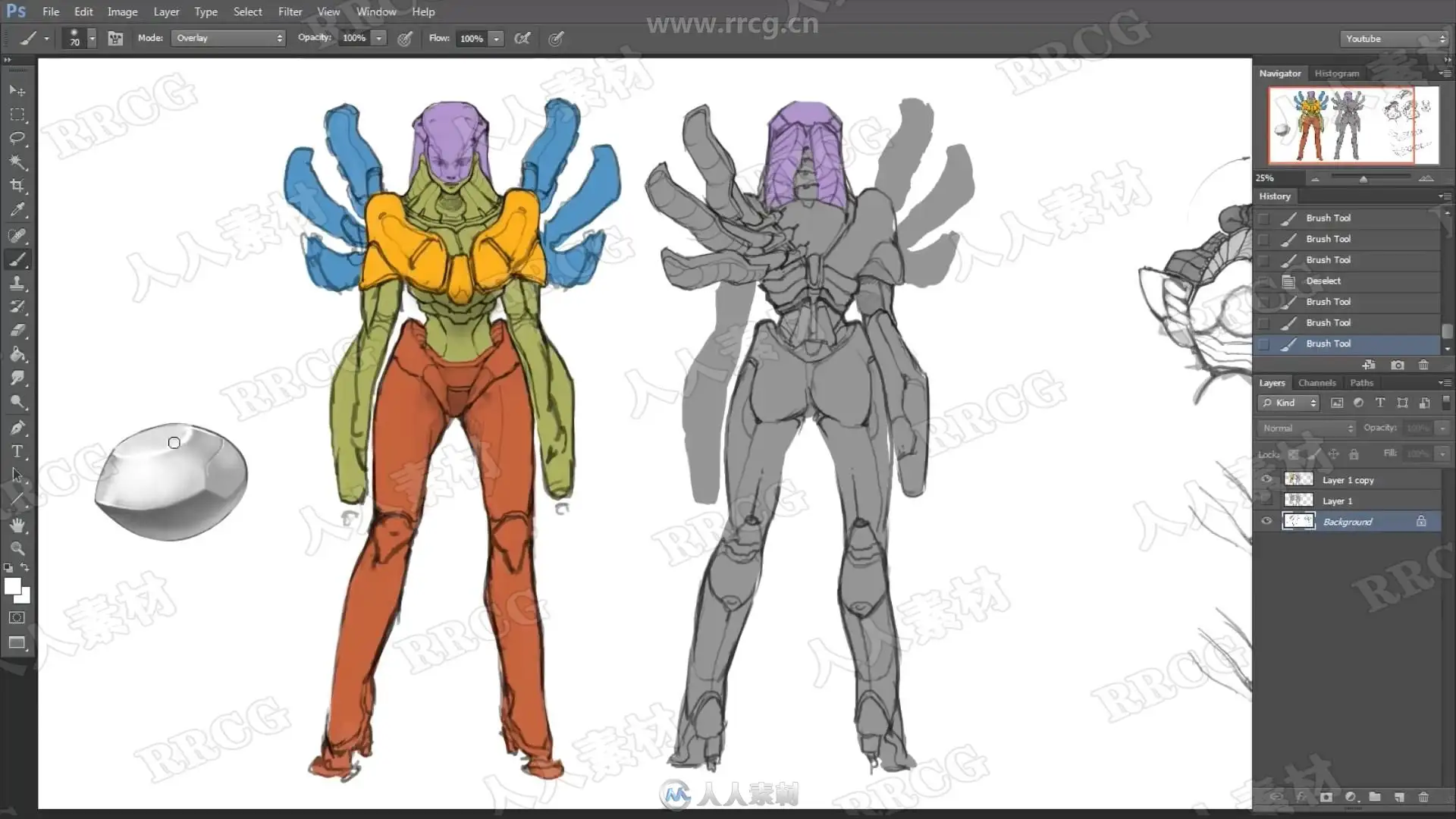Switch to the Channels tab
The height and width of the screenshot is (819, 1456).
pyautogui.click(x=1316, y=383)
